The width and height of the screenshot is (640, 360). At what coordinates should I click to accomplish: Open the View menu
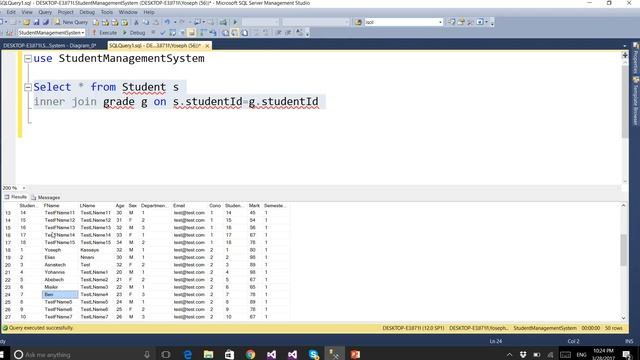(27, 12)
